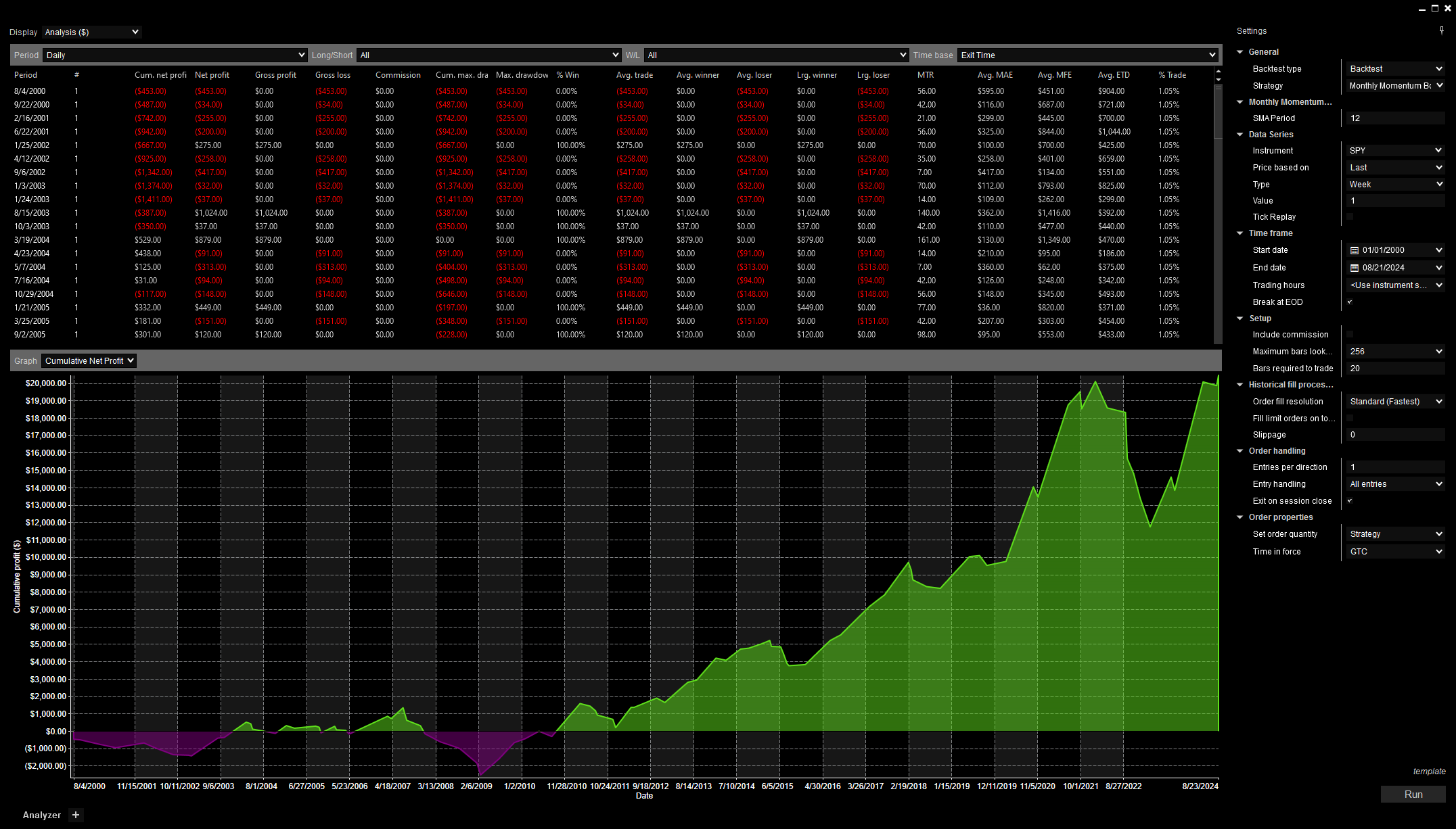
Task: Open the Start date calendar icon
Action: coord(1354,250)
